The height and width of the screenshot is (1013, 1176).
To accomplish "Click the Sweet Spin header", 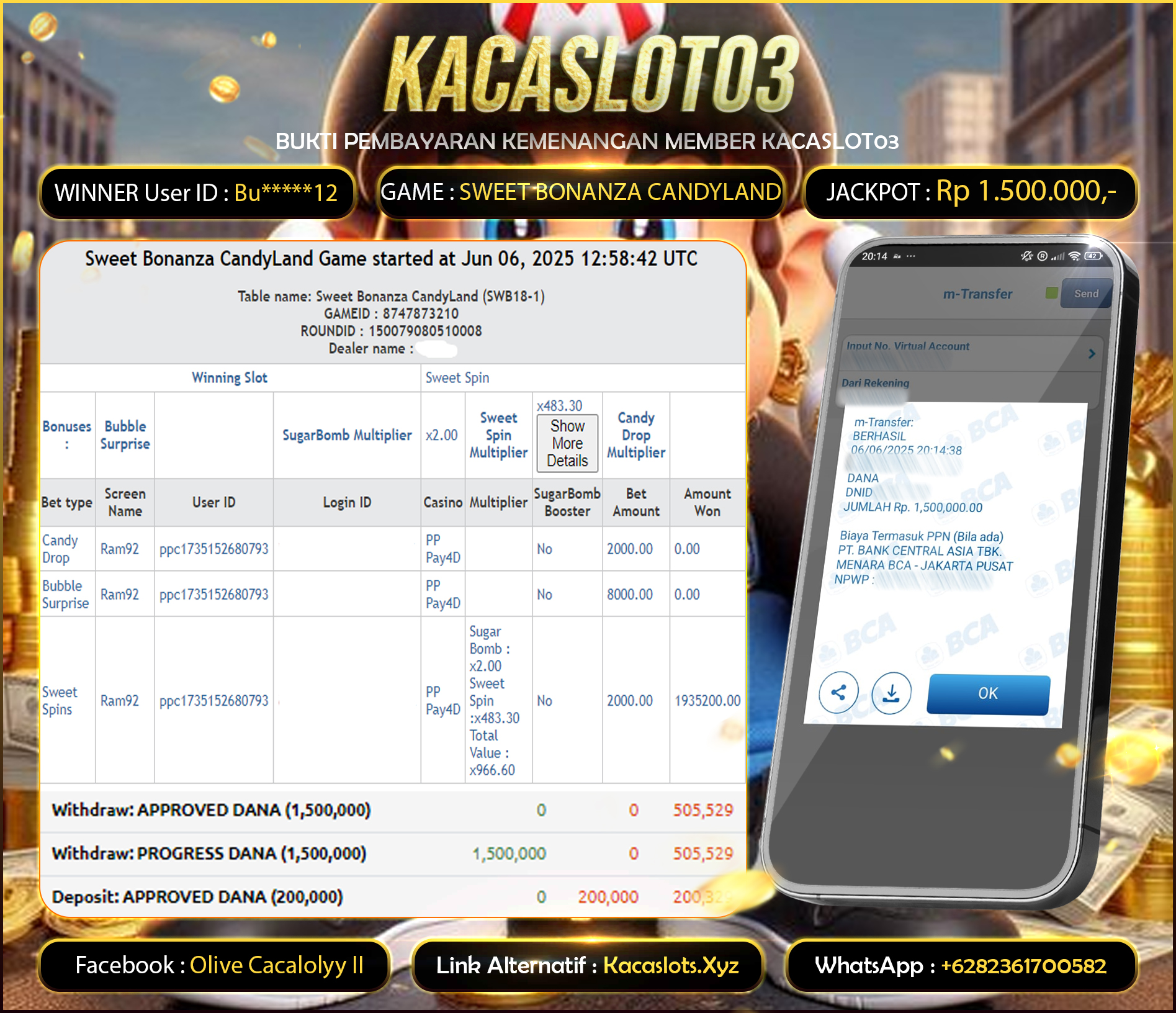I will 457,377.
